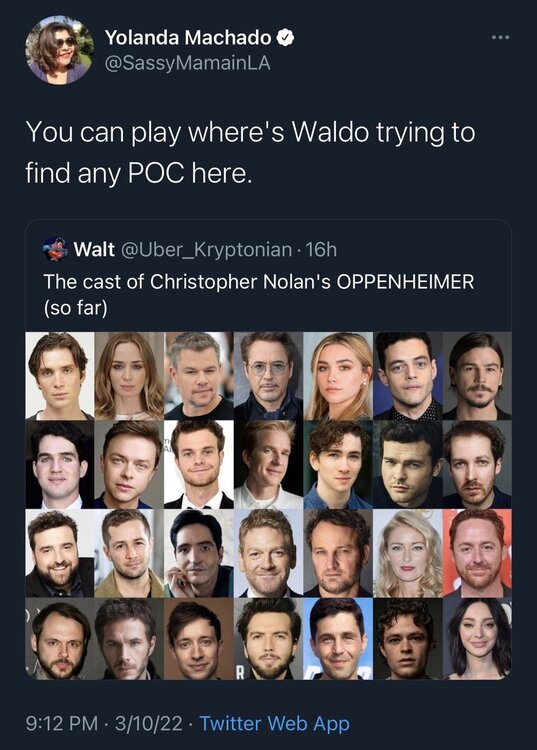Open photo of red-haired man on orange background
537x750 pixels.
476,553
